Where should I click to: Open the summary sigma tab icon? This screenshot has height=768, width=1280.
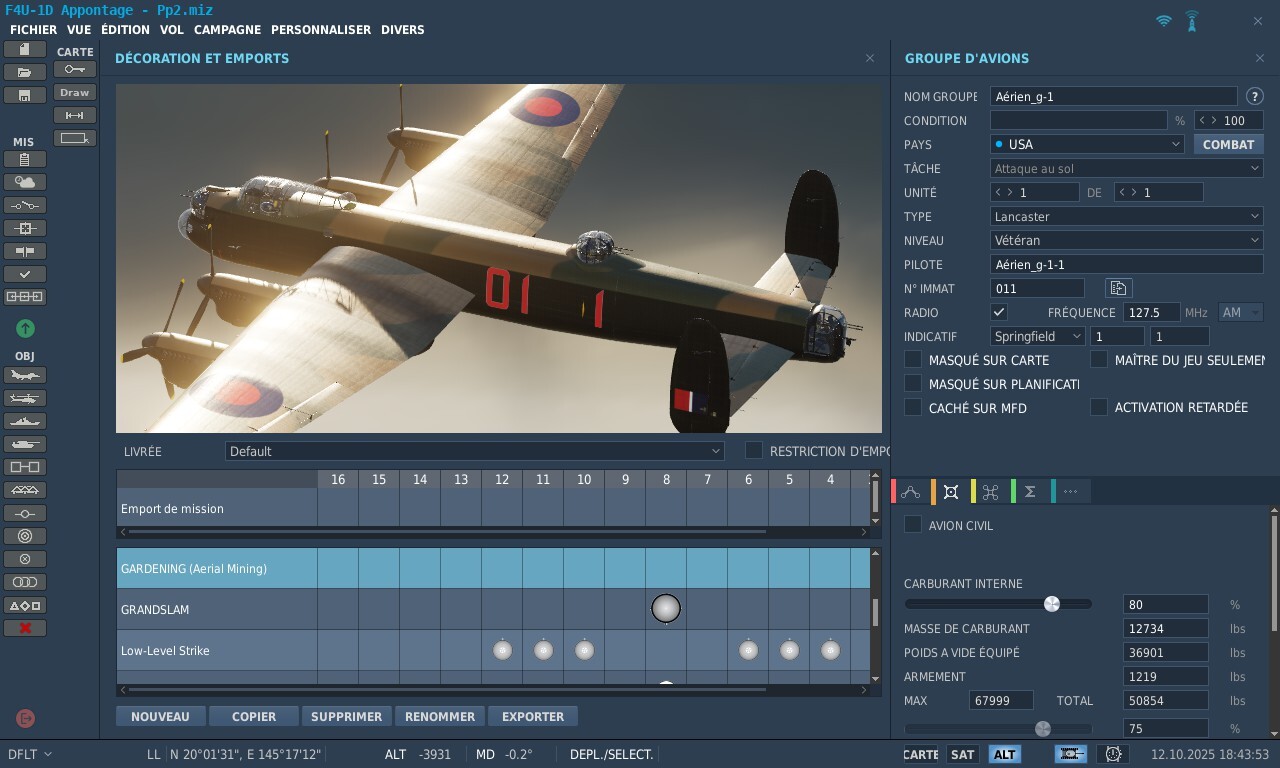click(1030, 491)
